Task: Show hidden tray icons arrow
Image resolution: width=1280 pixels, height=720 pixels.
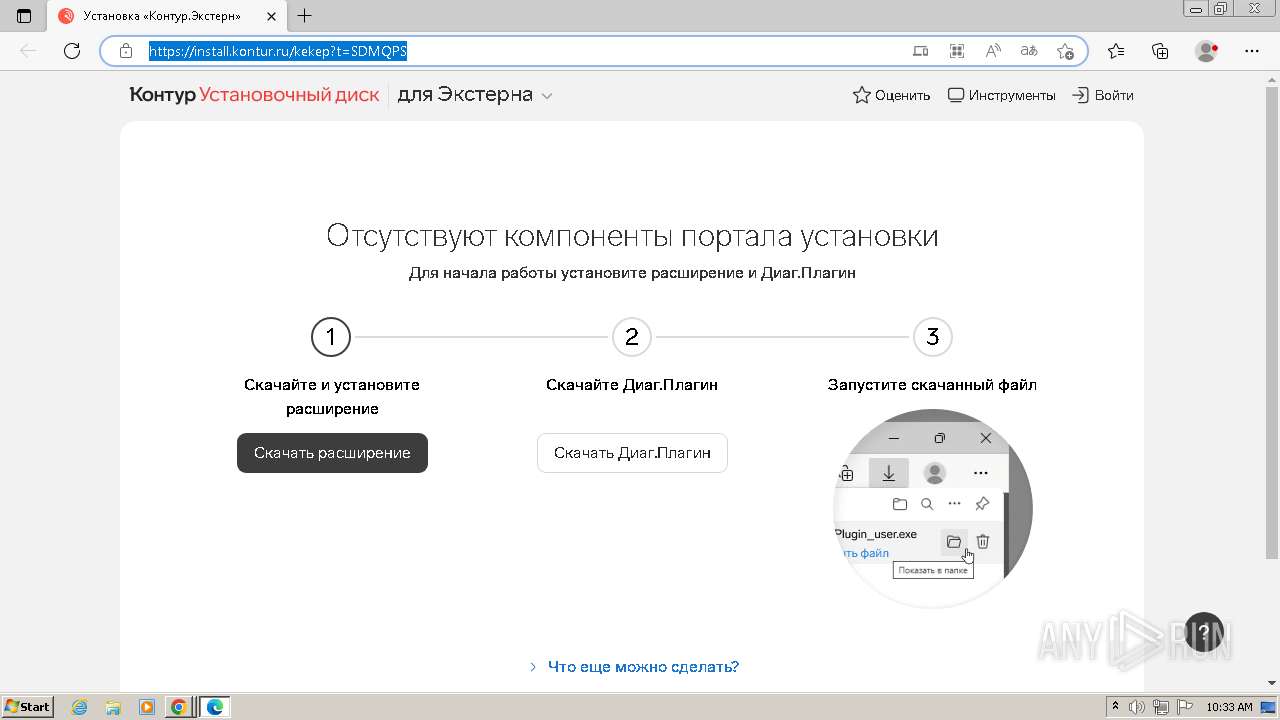Action: click(x=1116, y=707)
